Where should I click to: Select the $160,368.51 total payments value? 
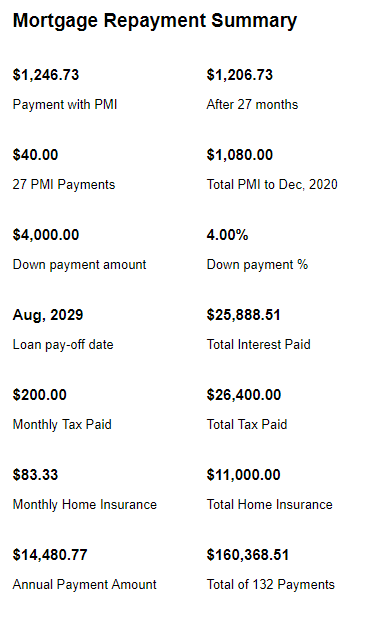click(248, 555)
